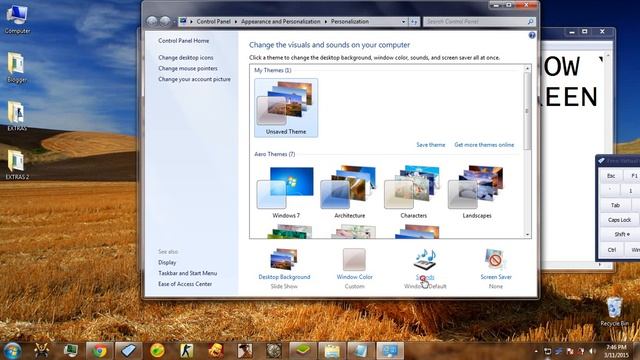Open the Display link under See also
This screenshot has height=360, width=640.
167,262
